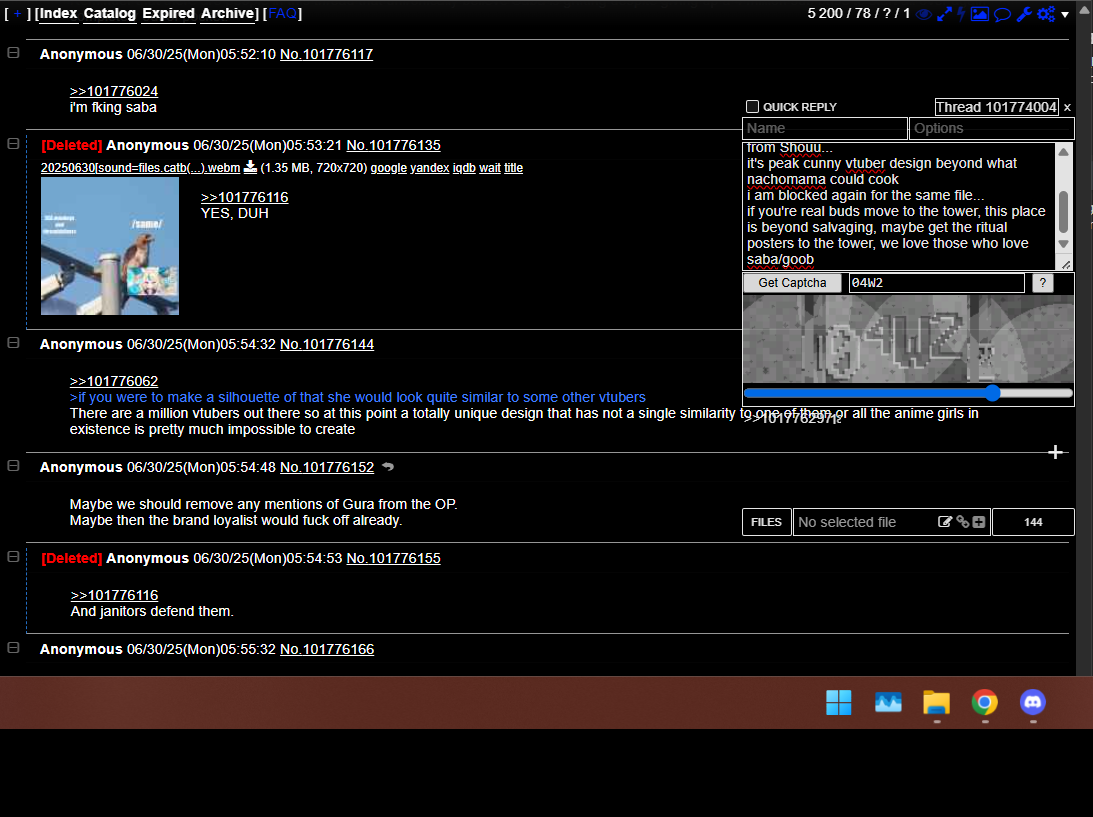Screen dimensions: 1093x817
Task: Follow quote link >>101776116 in YES, DUH post
Action: 245,197
